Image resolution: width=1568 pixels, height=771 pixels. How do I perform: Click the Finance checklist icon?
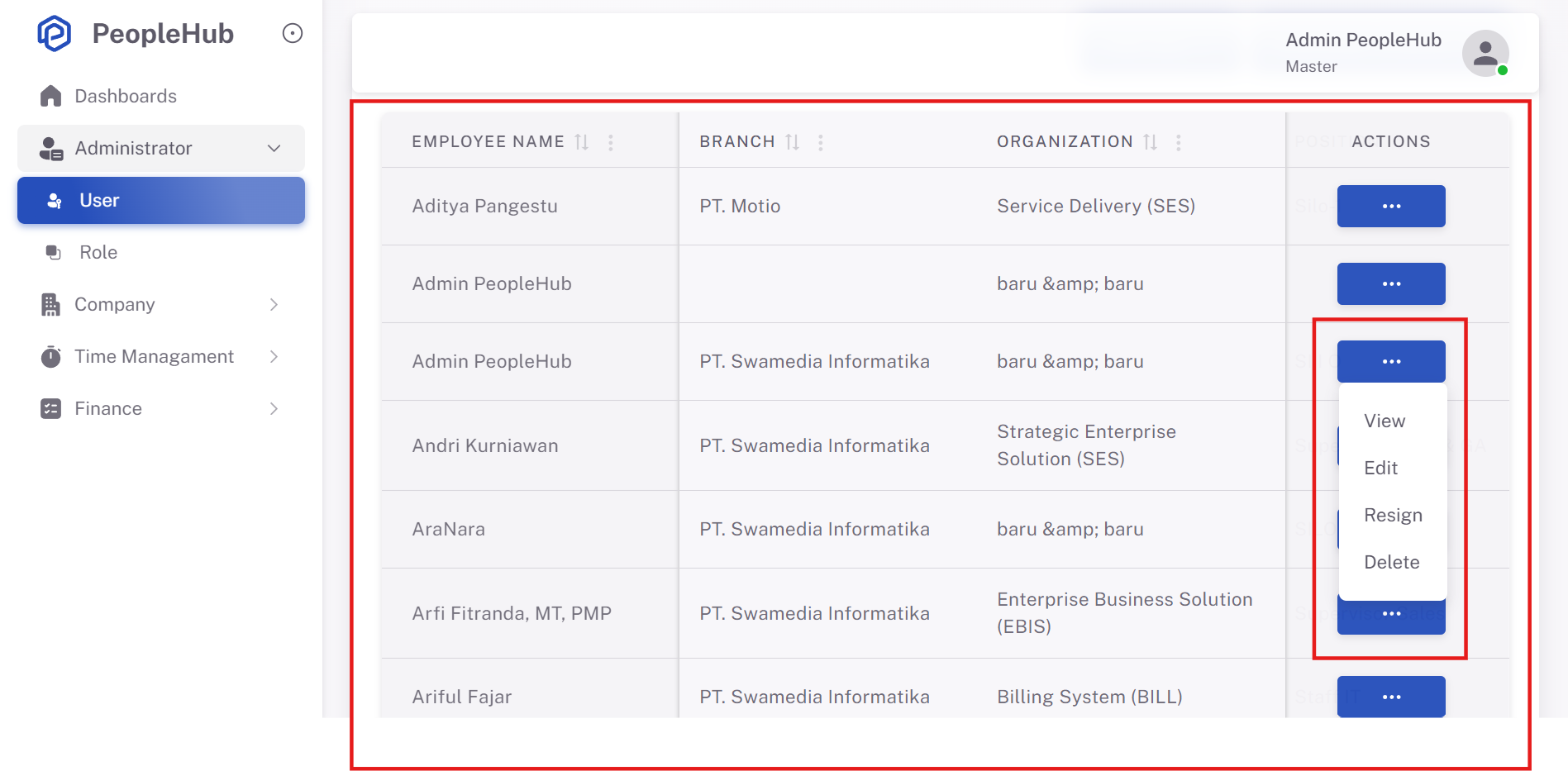coord(51,409)
